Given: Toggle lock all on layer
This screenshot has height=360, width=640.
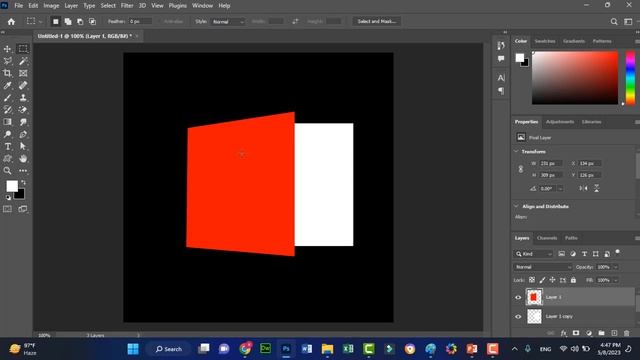Looking at the screenshot, I should click(573, 280).
